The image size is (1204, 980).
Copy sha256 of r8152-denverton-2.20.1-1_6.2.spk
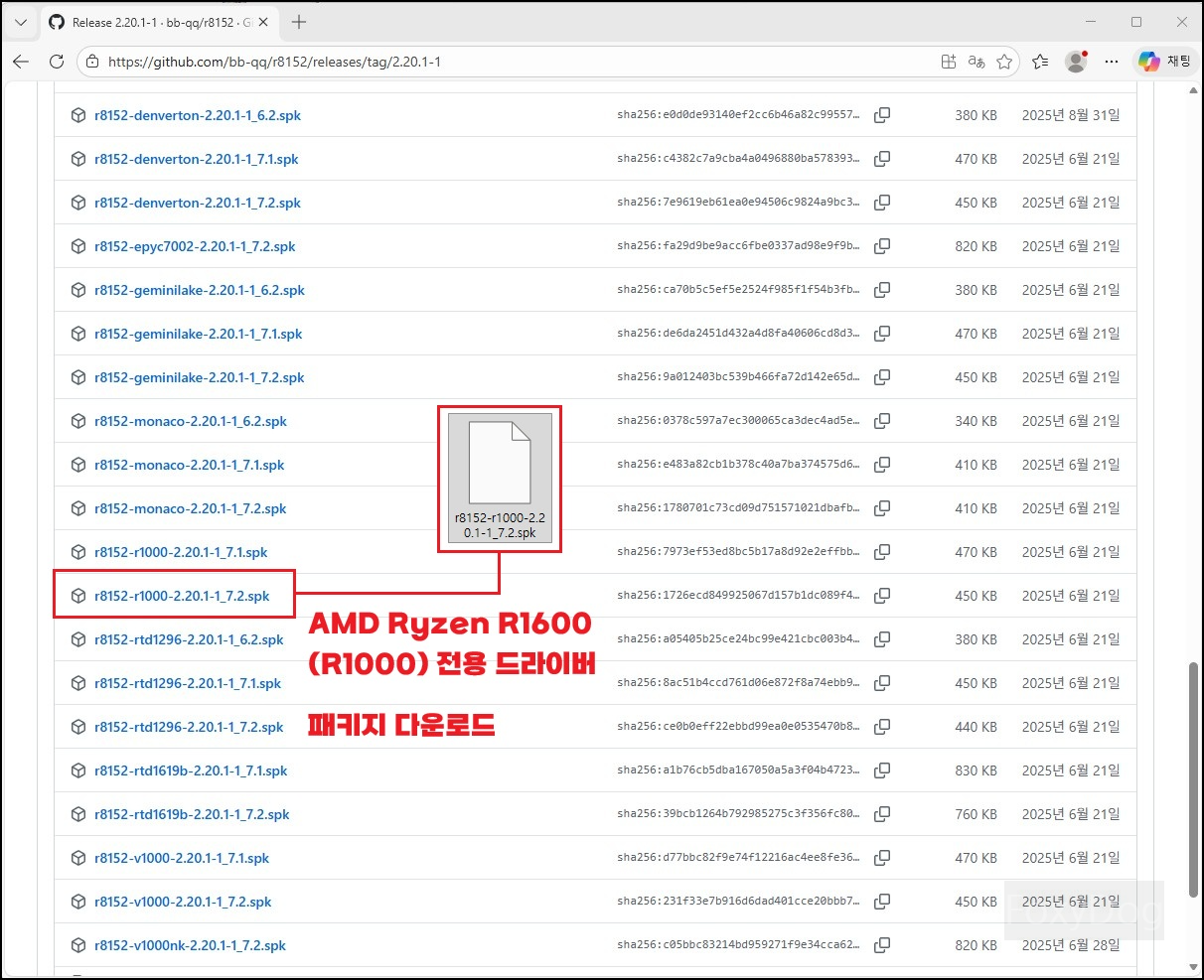click(881, 115)
